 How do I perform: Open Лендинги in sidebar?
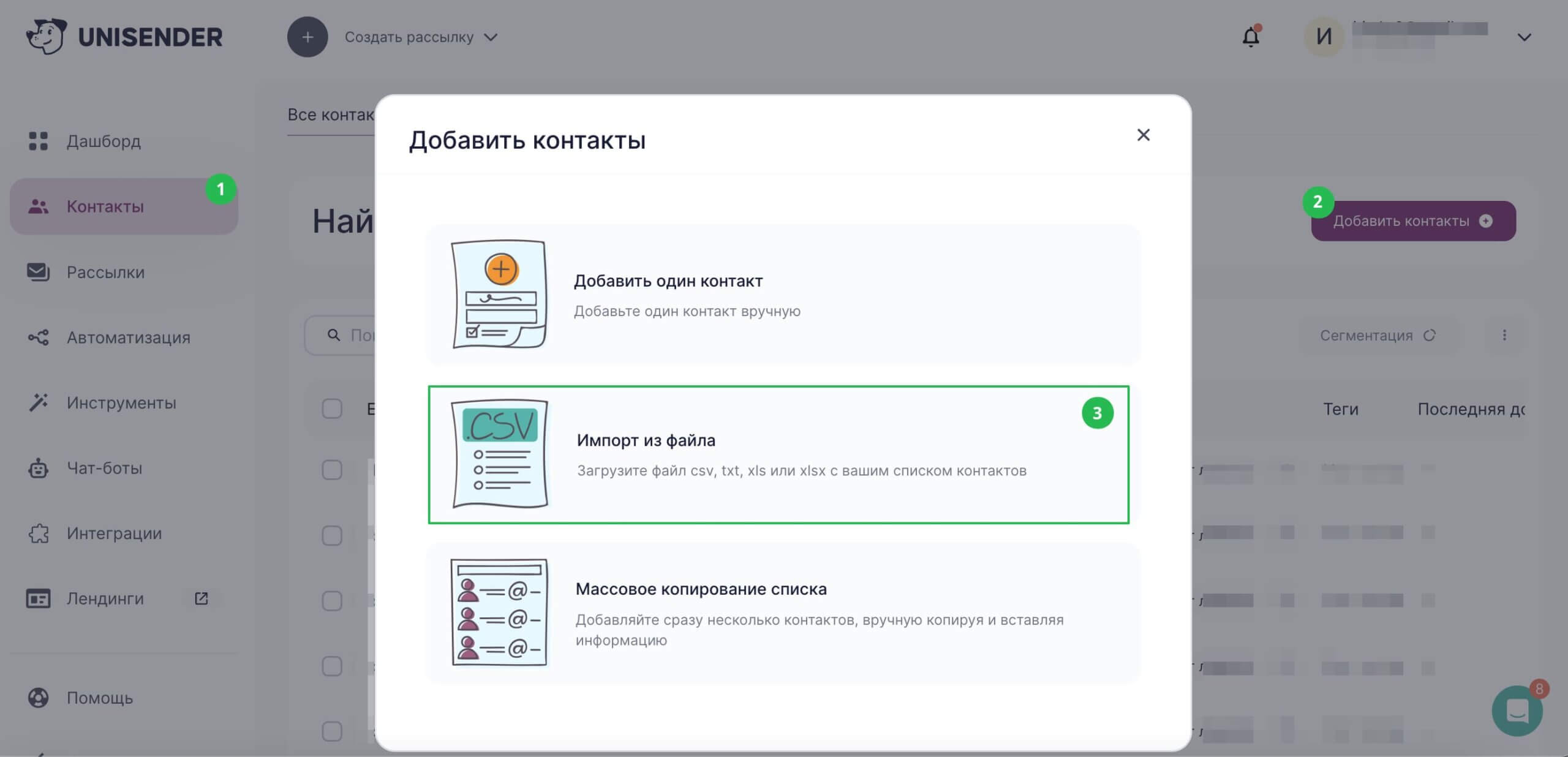point(124,598)
